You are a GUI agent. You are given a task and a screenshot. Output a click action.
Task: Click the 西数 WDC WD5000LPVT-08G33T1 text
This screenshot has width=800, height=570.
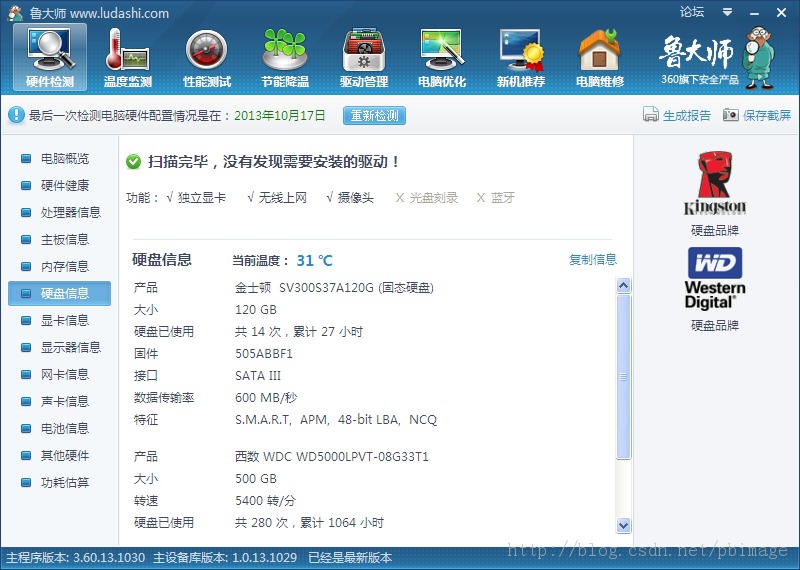coord(332,456)
